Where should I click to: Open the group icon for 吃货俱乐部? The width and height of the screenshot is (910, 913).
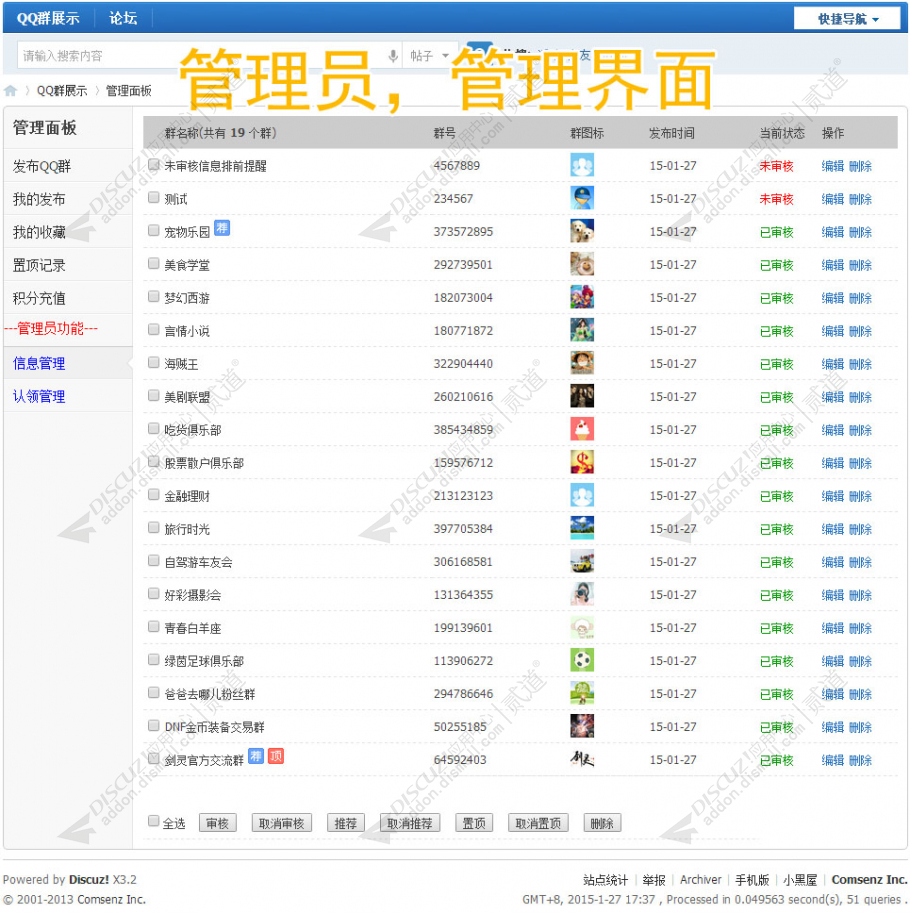(582, 429)
